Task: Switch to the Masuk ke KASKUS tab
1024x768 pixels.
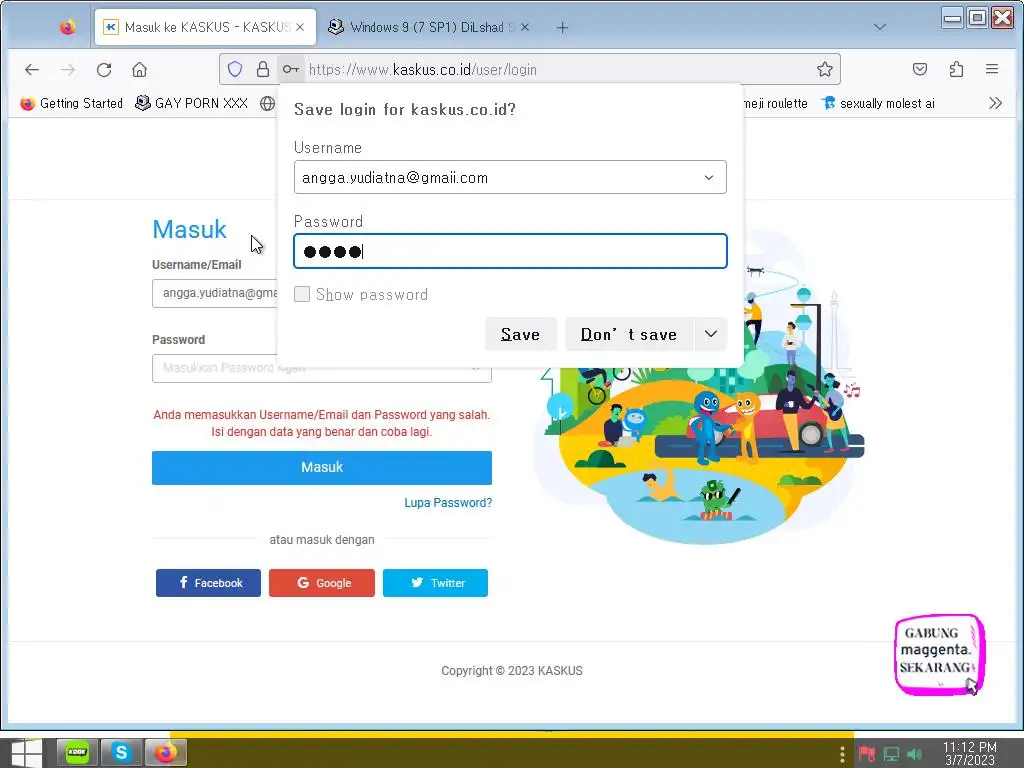Action: 205,27
